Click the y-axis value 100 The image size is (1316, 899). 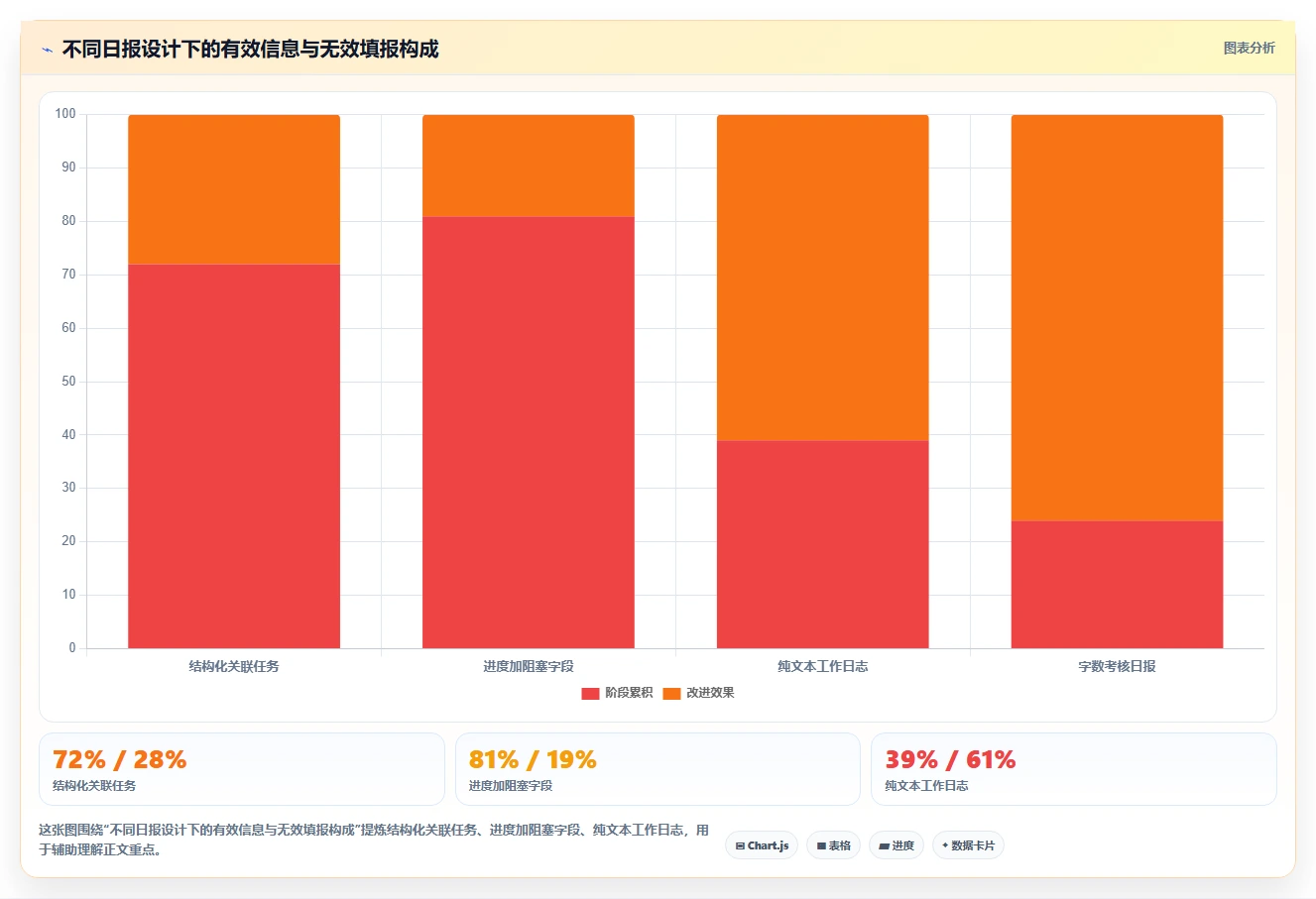pos(65,114)
